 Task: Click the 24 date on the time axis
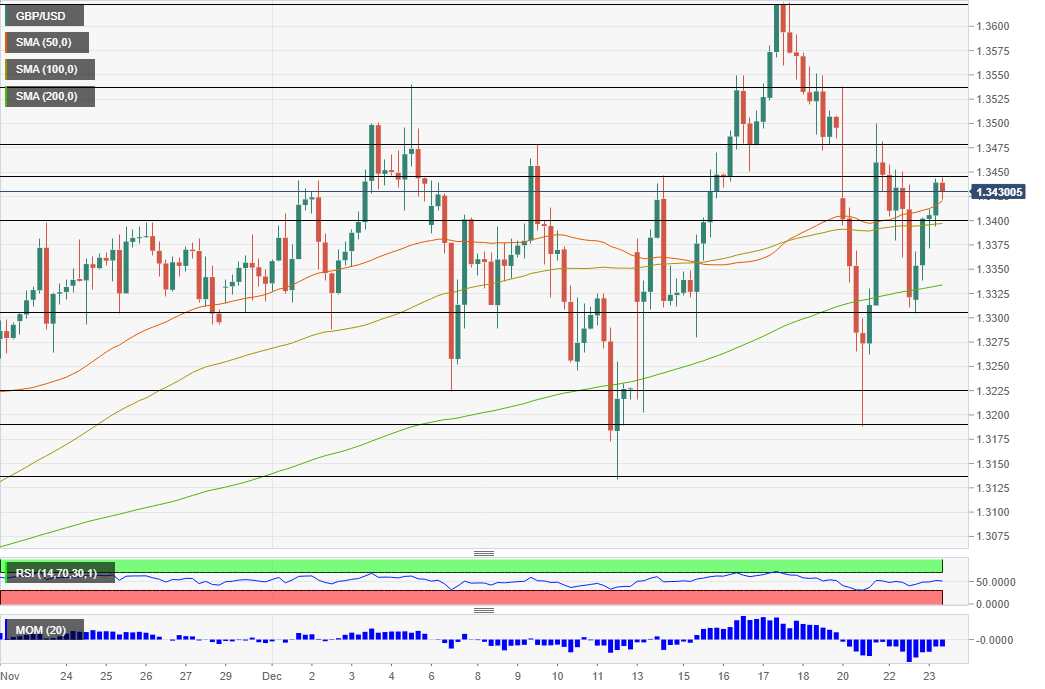pyautogui.click(x=66, y=676)
